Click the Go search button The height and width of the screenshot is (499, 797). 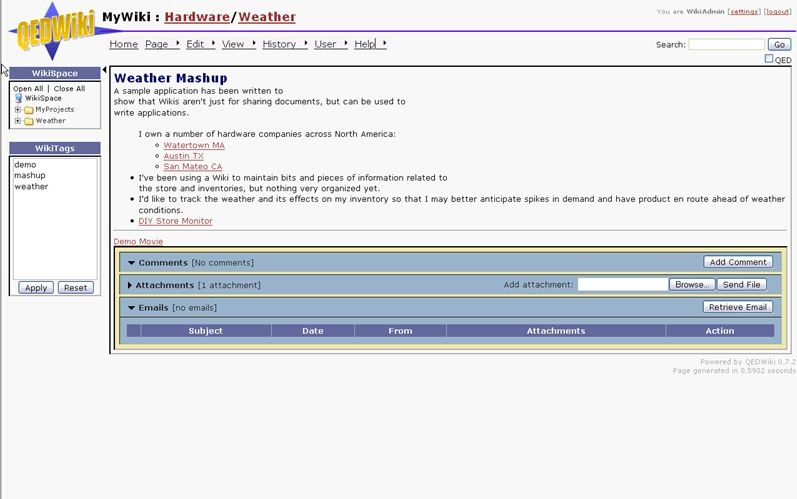pyautogui.click(x=779, y=45)
